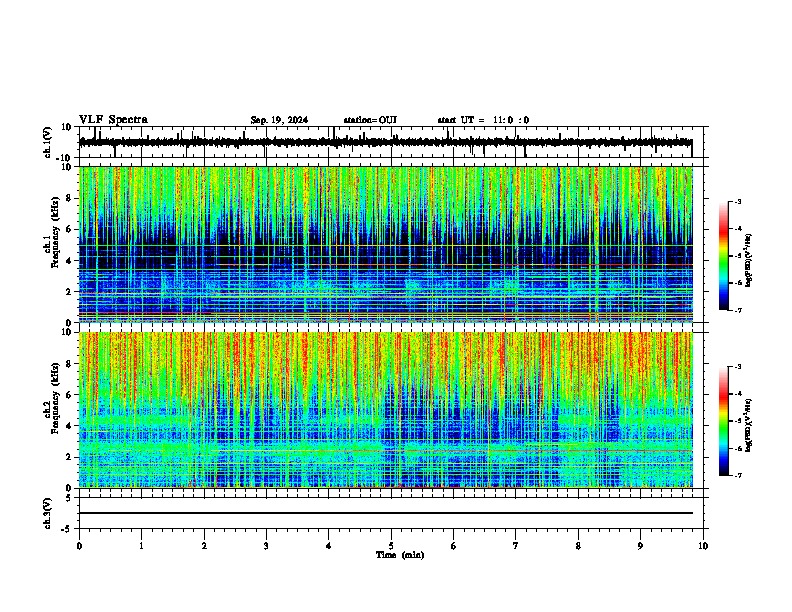The image size is (792, 612).
Task: Click the "-3" label on the ch.2 color bar
Action: (737, 367)
